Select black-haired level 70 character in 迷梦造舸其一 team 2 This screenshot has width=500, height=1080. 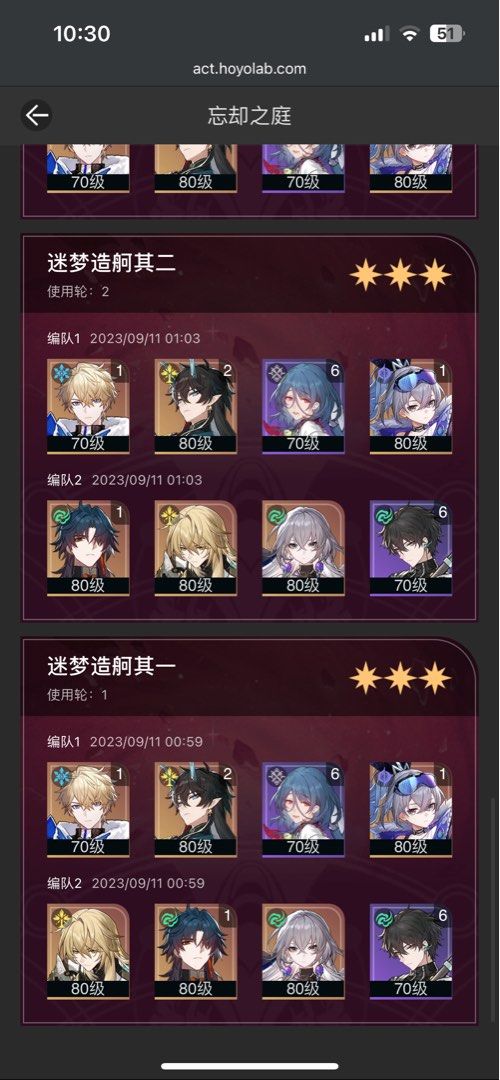click(x=410, y=951)
